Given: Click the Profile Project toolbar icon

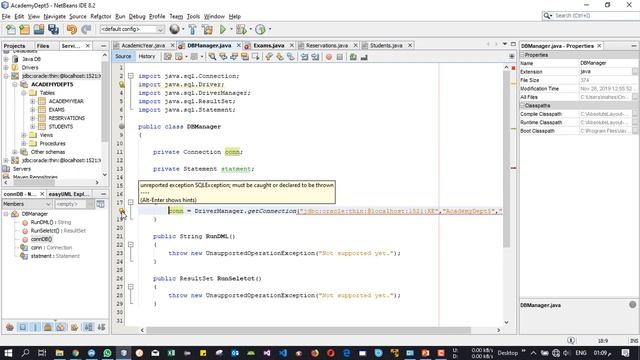Looking at the screenshot, I should pyautogui.click(x=260, y=29).
